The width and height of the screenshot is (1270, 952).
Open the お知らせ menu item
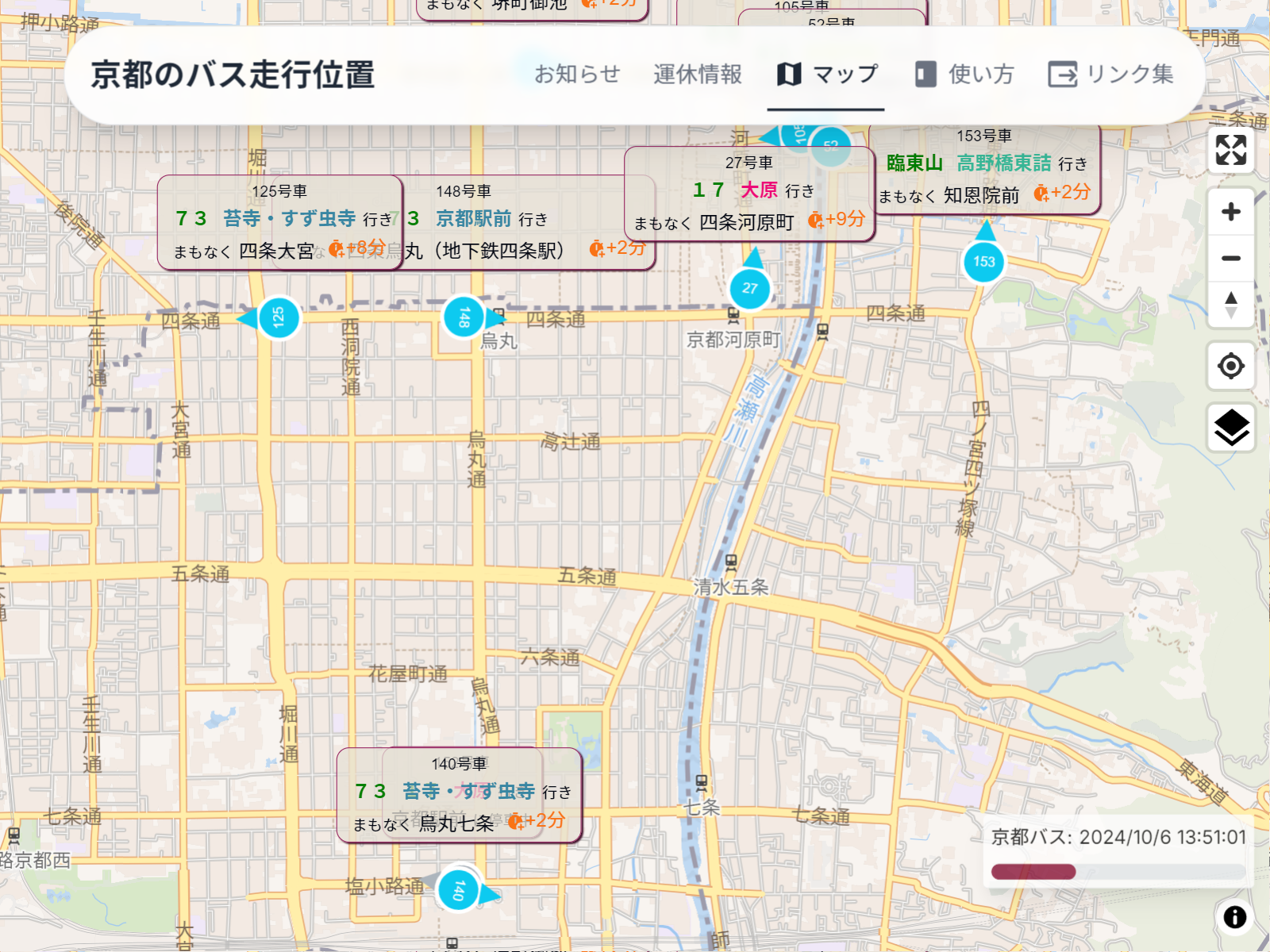point(576,75)
